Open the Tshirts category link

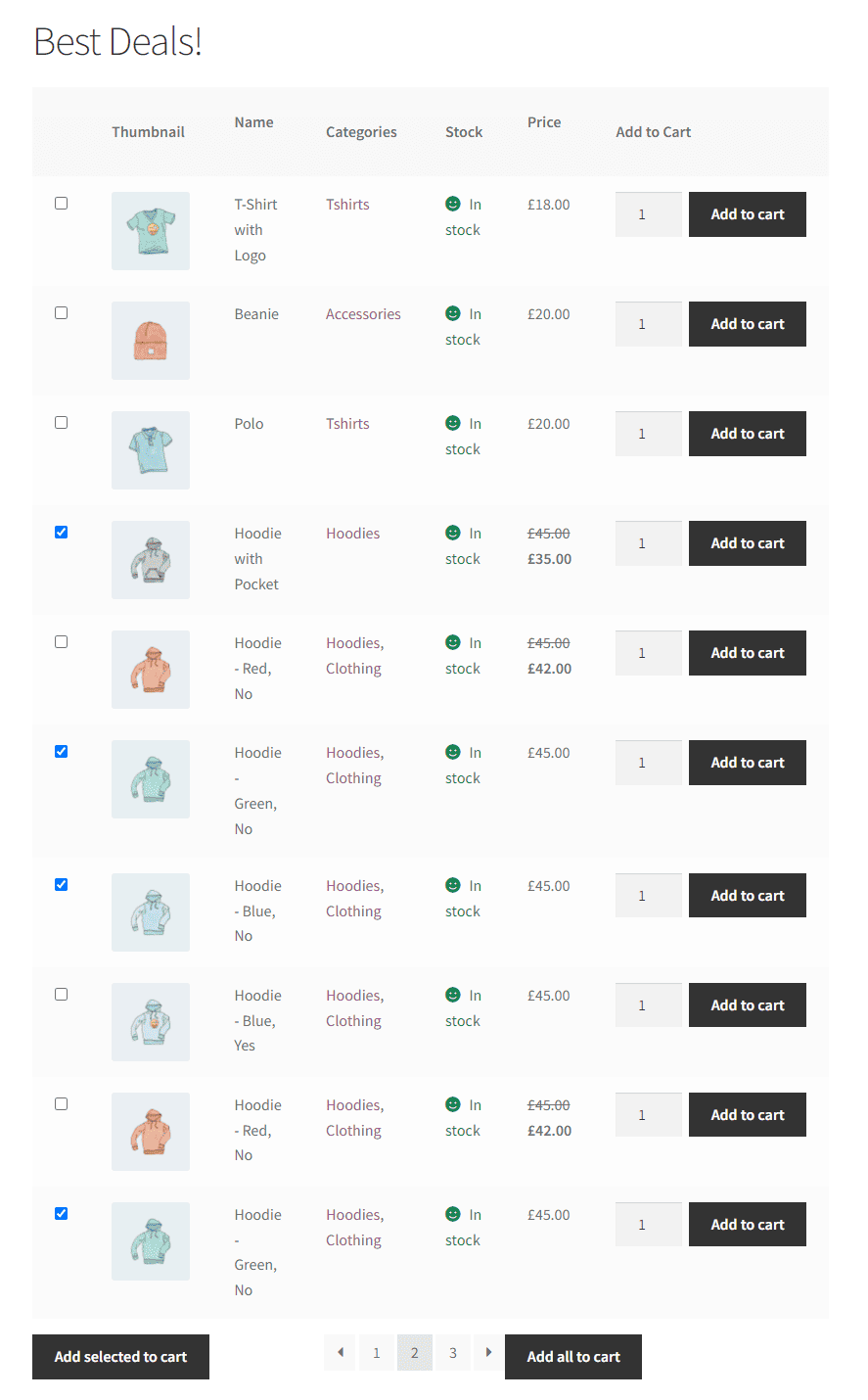click(347, 204)
